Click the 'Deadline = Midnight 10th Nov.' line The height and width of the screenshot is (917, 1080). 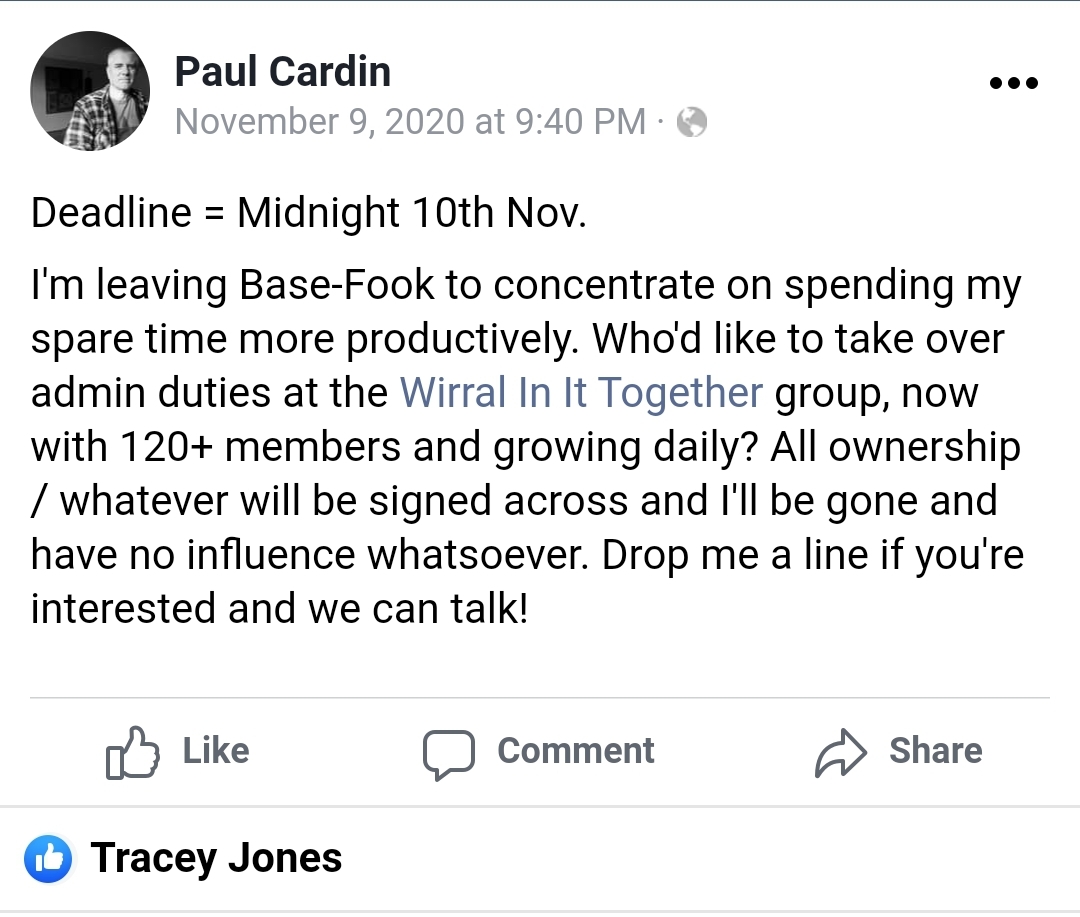click(309, 213)
